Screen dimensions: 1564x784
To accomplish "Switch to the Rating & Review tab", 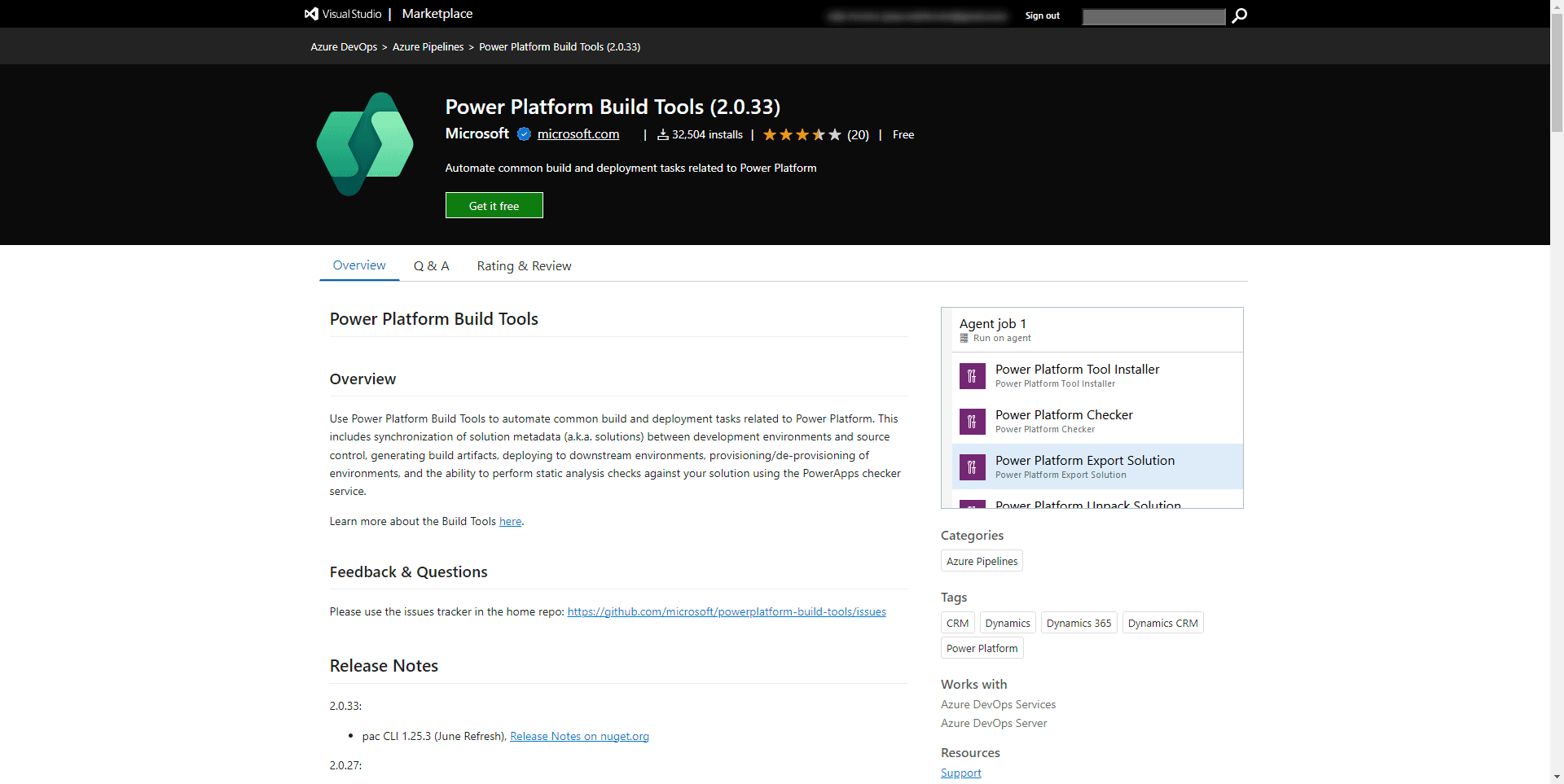I will [524, 266].
